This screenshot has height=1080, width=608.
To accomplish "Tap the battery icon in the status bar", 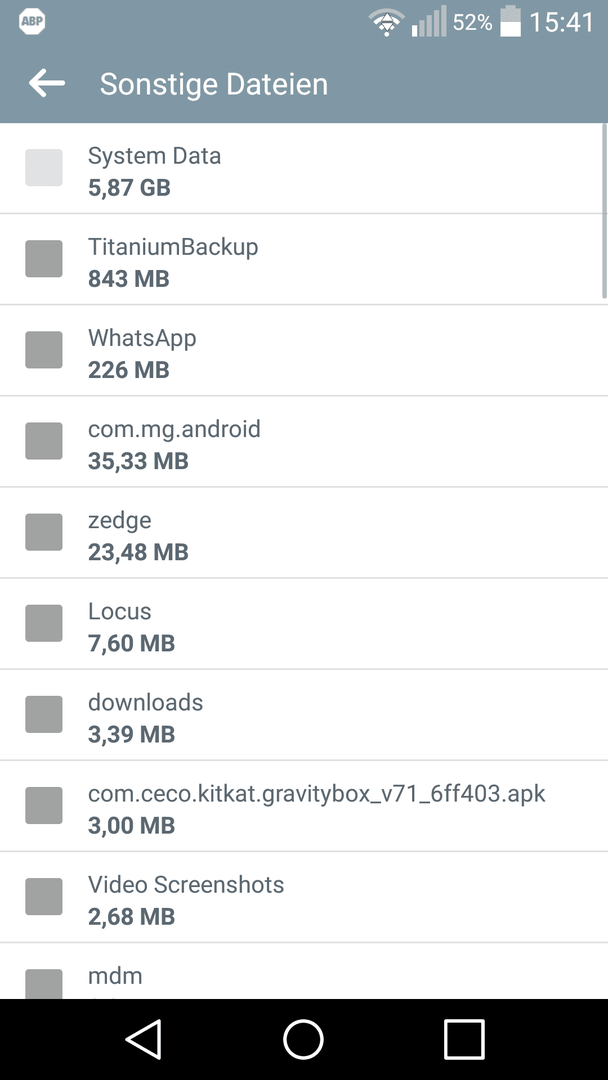I will point(510,21).
